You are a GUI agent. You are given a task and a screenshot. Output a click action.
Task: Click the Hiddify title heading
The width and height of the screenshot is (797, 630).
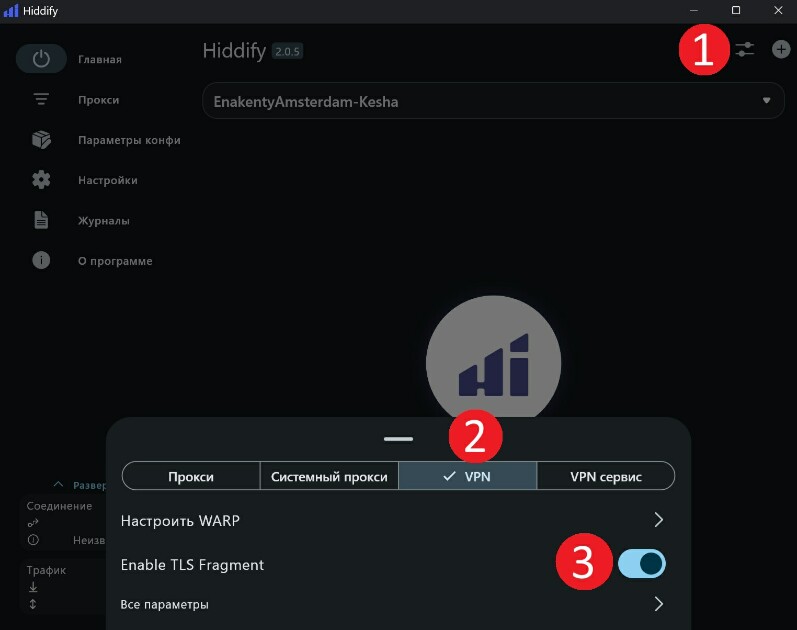coord(234,50)
